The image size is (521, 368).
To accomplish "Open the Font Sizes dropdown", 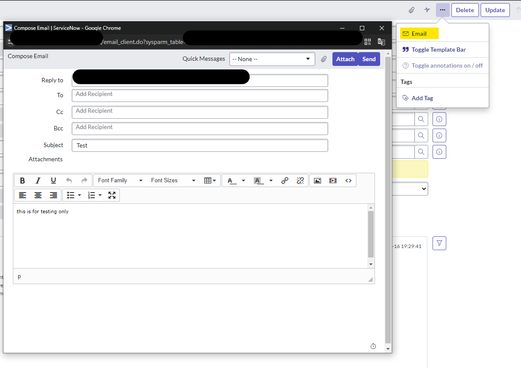I will pos(173,180).
